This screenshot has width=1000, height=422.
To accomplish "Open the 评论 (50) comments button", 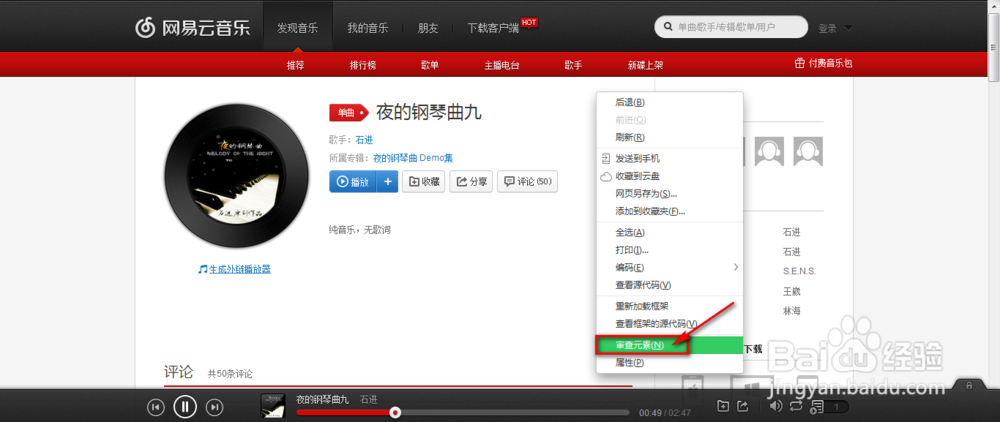I will coord(527,182).
